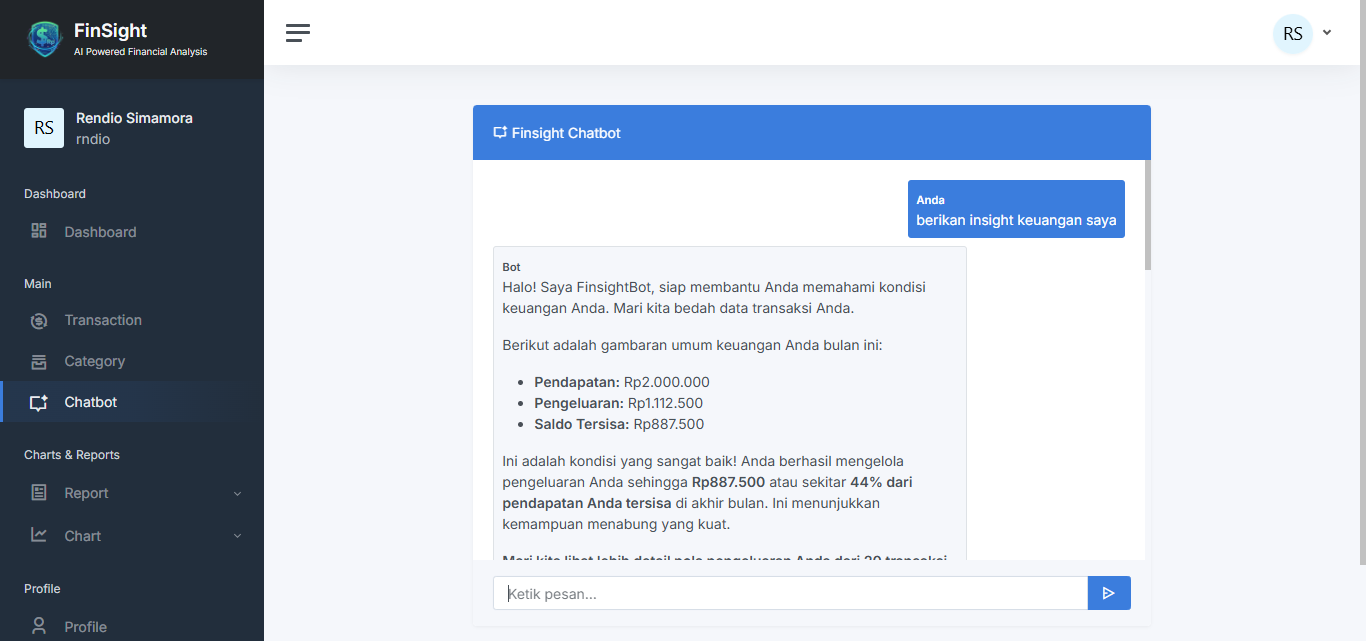
Task: Open the Dashboard menu entry
Action: click(100, 231)
